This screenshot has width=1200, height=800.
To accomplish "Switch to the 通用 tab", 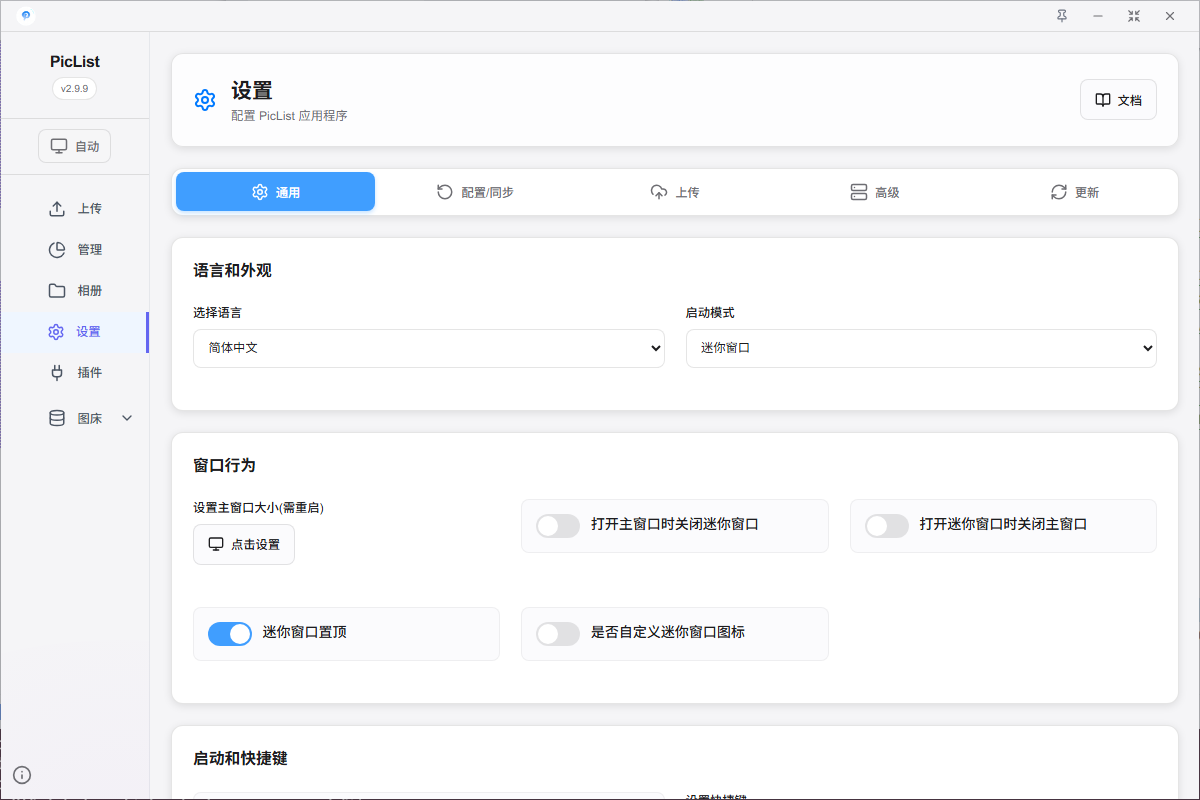I will [275, 192].
